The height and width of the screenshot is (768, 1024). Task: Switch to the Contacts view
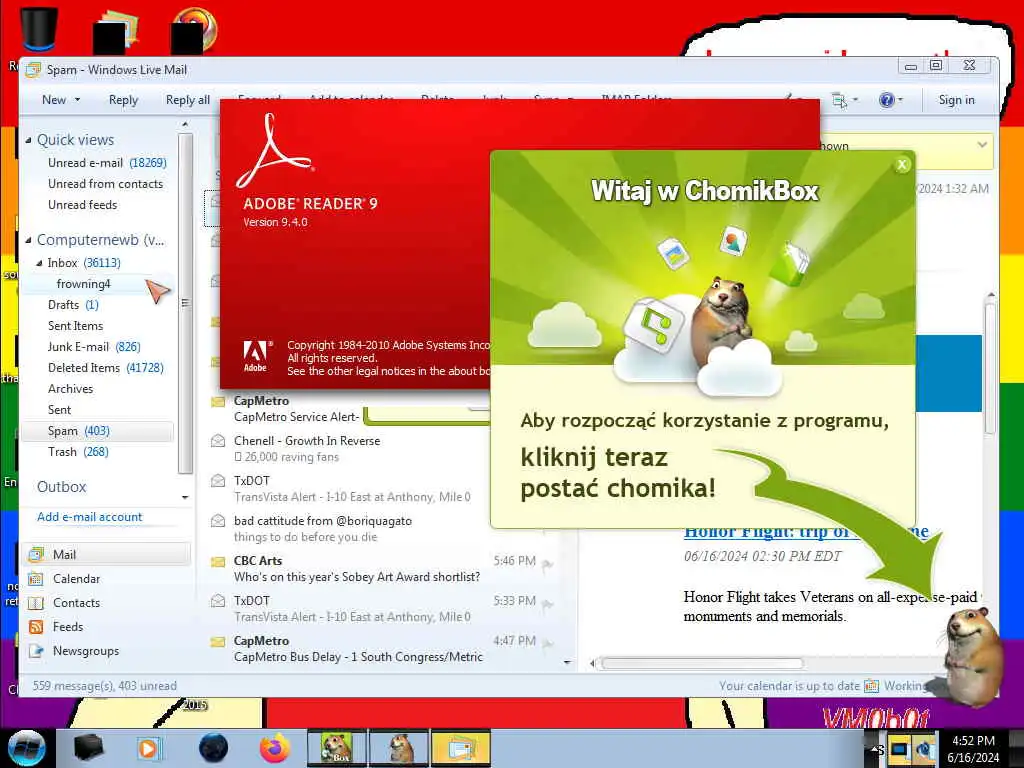click(76, 603)
